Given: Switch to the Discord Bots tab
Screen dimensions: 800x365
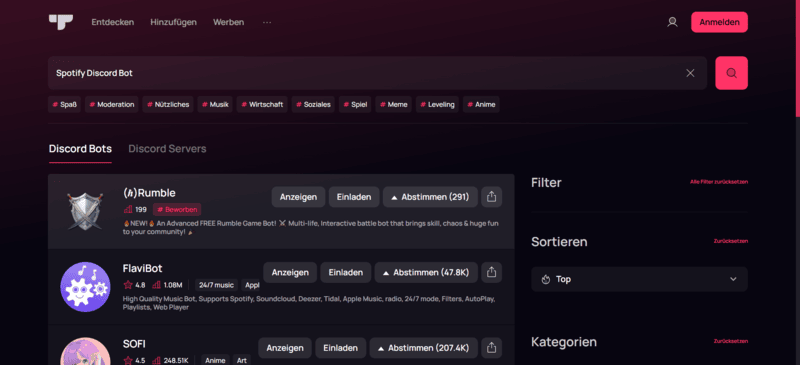Looking at the screenshot, I should point(80,149).
